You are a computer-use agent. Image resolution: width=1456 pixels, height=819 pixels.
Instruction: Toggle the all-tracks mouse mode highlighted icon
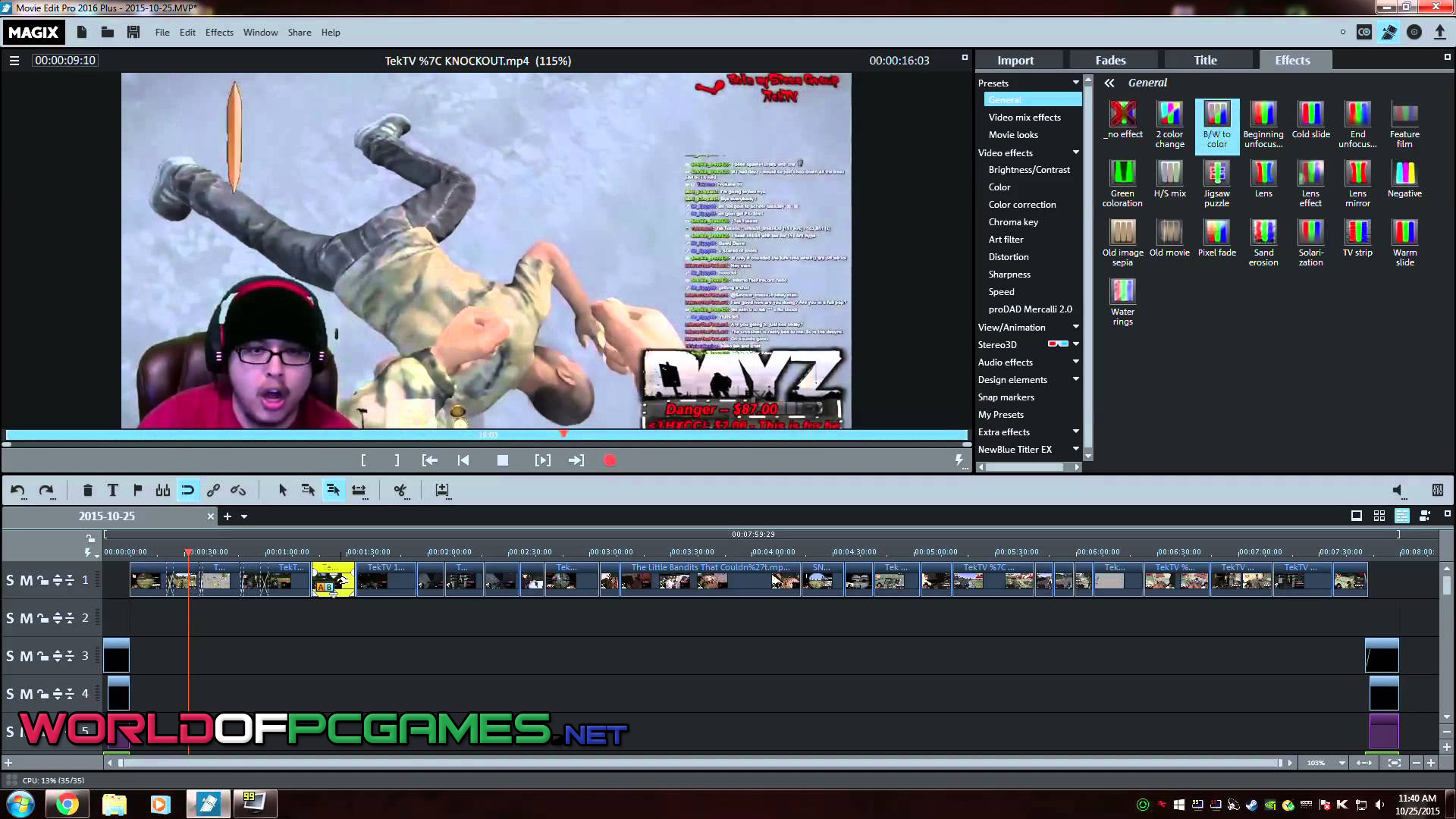(x=333, y=491)
